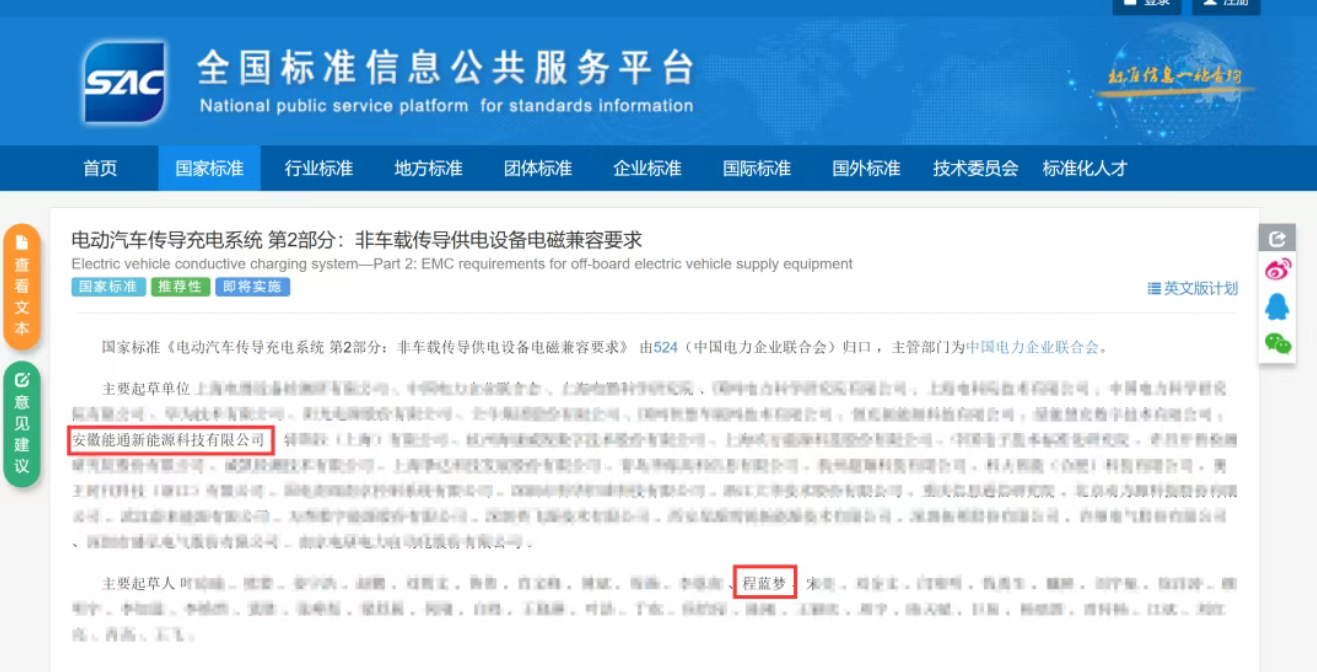The image size is (1317, 672).
Task: Open the 企业标准 tab
Action: (x=647, y=168)
